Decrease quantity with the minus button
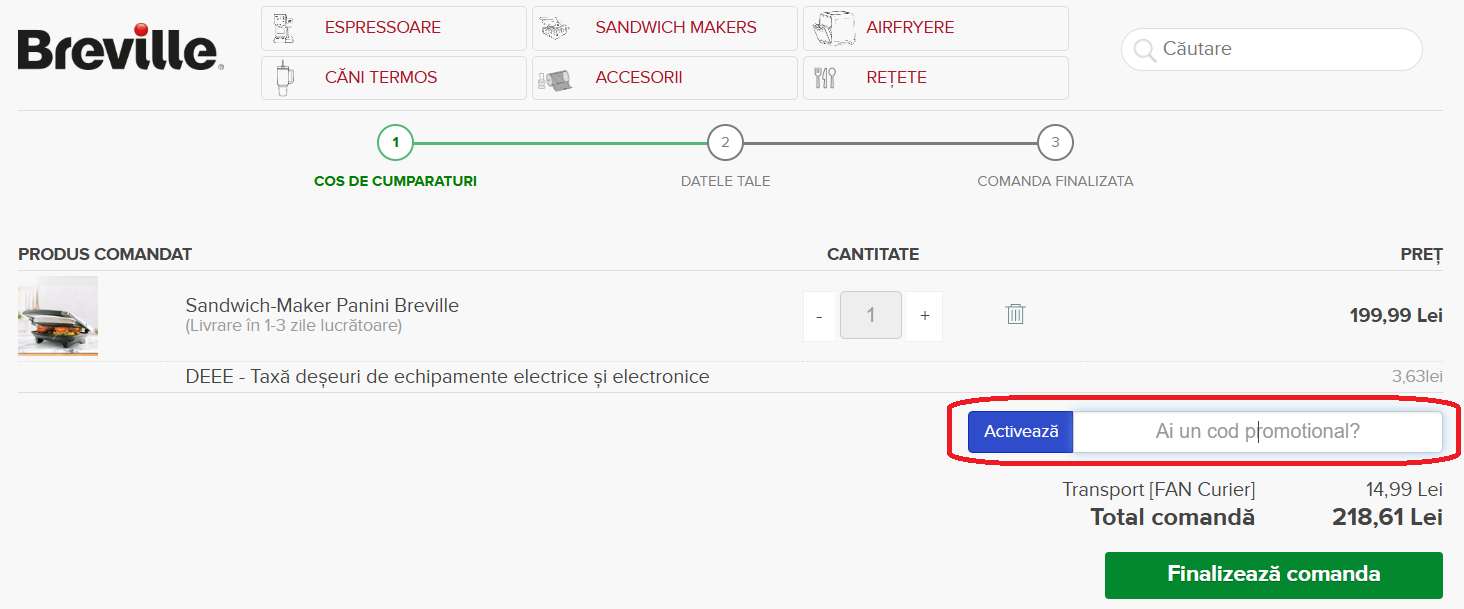1464x609 pixels. point(818,315)
